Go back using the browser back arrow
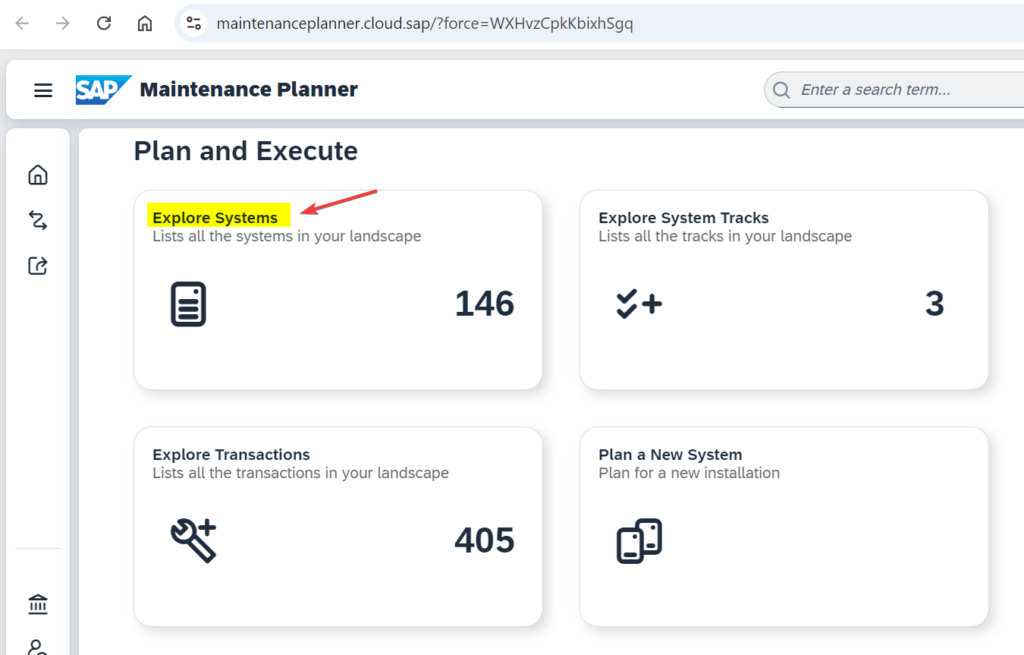 point(22,24)
